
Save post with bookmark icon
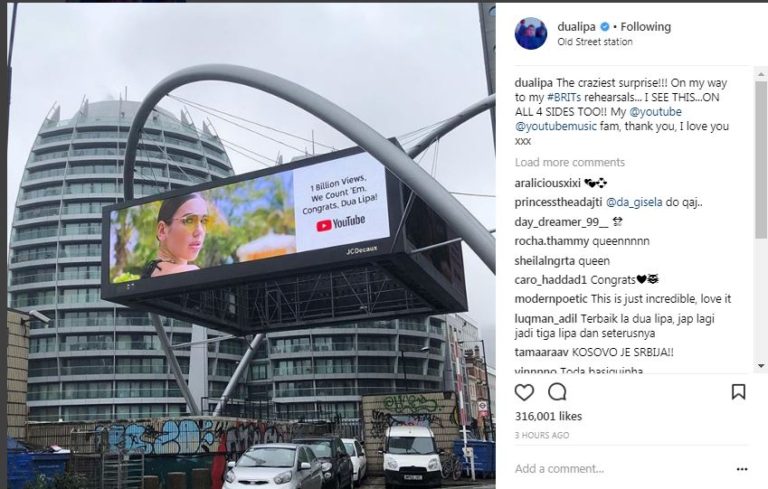point(738,392)
